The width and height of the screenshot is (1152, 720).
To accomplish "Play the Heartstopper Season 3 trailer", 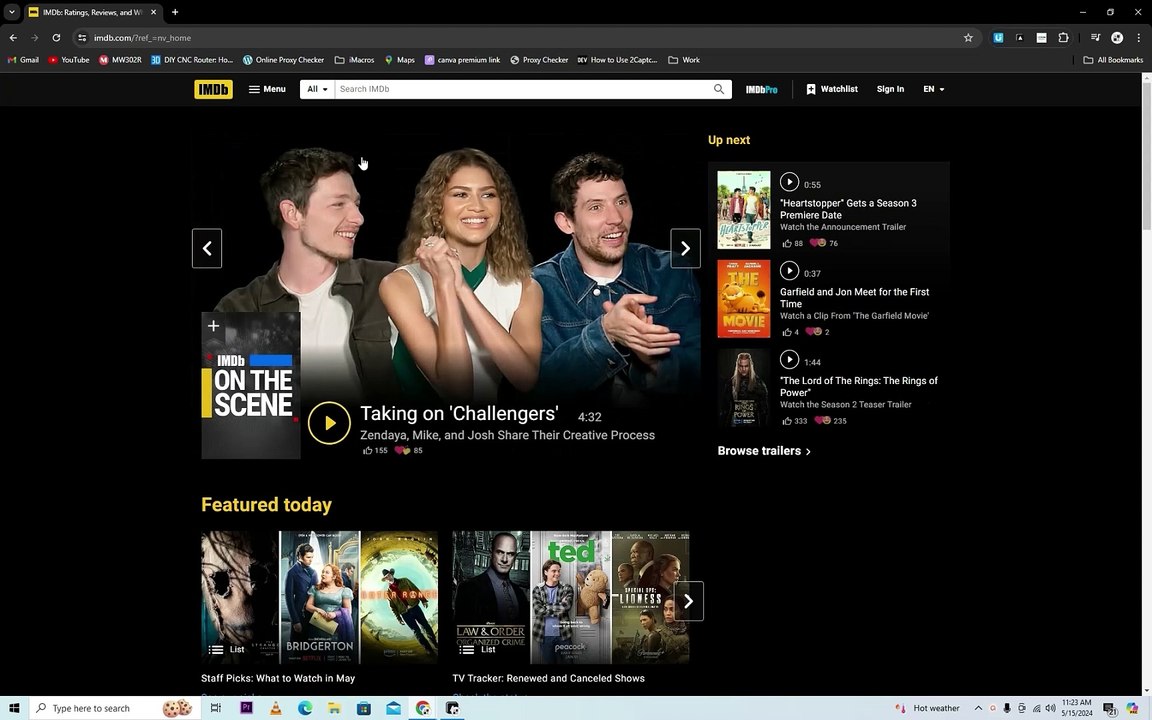I will [x=789, y=181].
